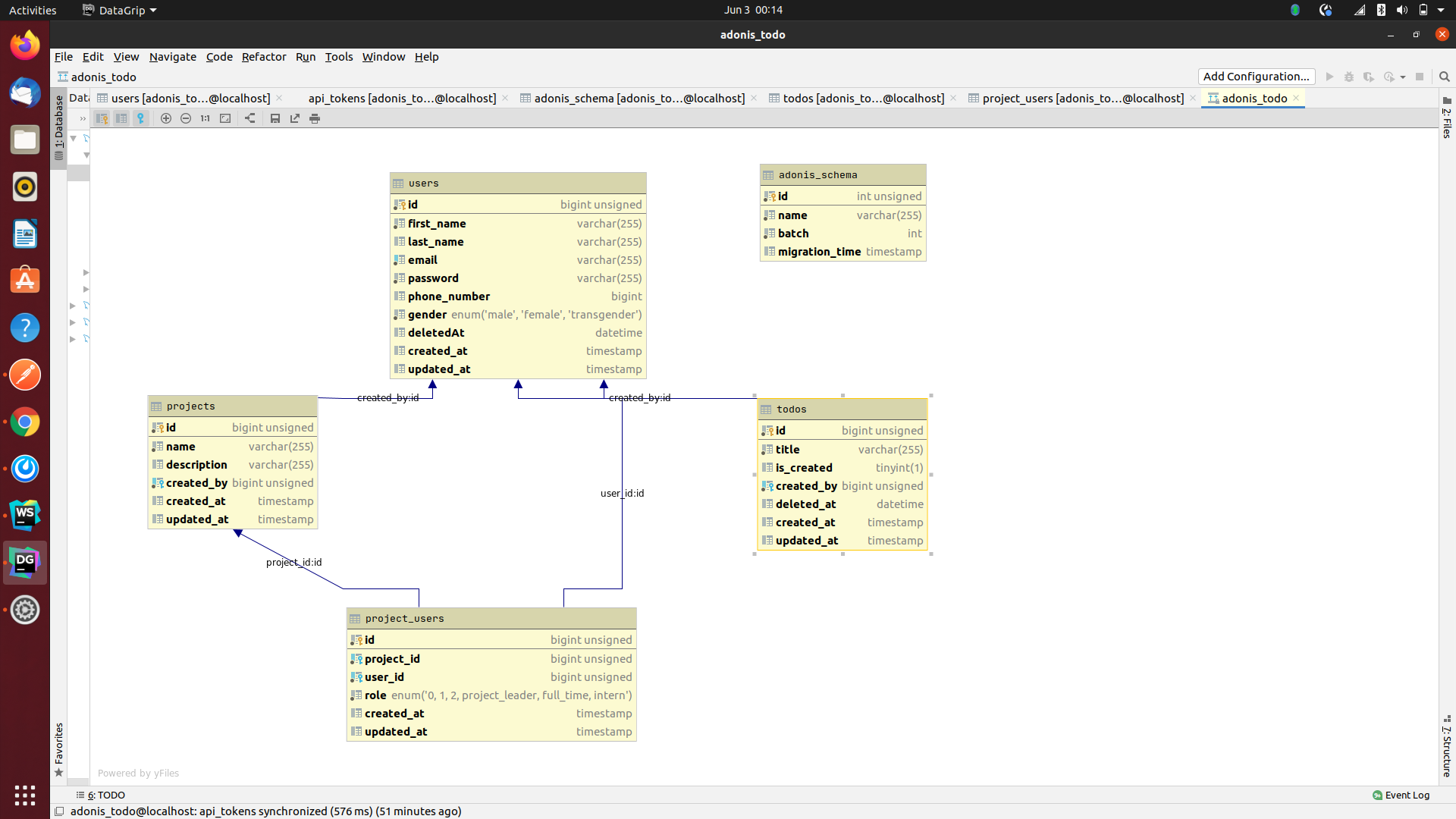This screenshot has height=819, width=1456.
Task: Select is_created column in todos table
Action: (x=842, y=468)
